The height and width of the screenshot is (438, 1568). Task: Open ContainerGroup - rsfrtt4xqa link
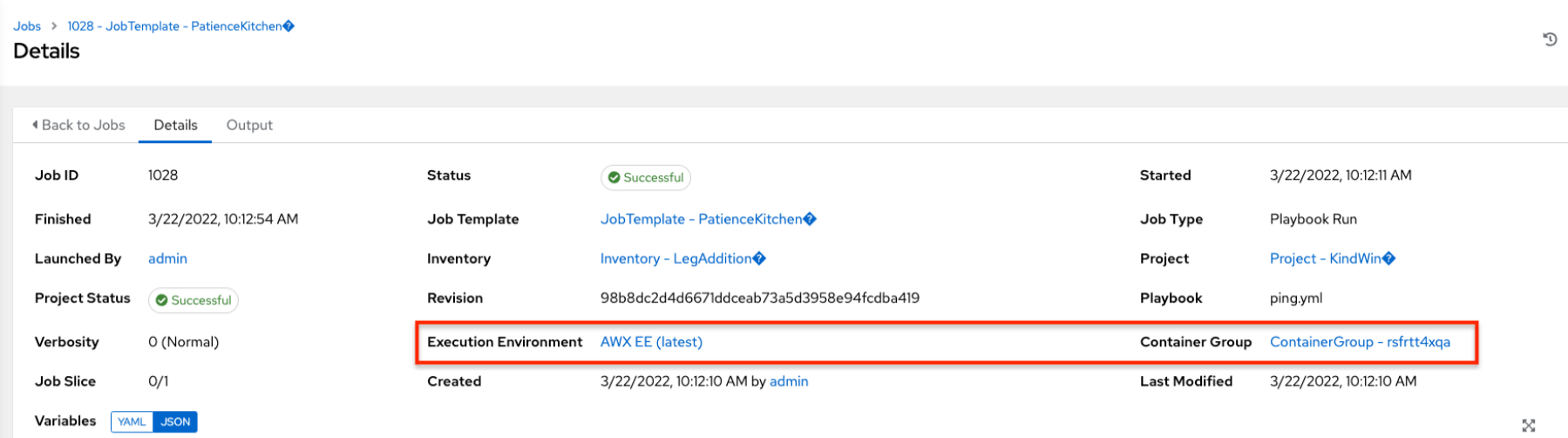(x=1360, y=342)
